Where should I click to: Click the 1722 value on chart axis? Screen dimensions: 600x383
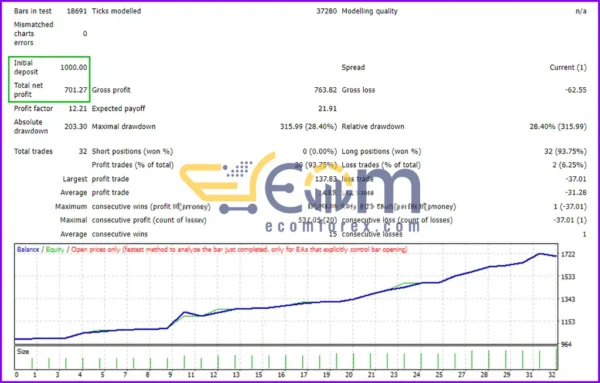568,254
